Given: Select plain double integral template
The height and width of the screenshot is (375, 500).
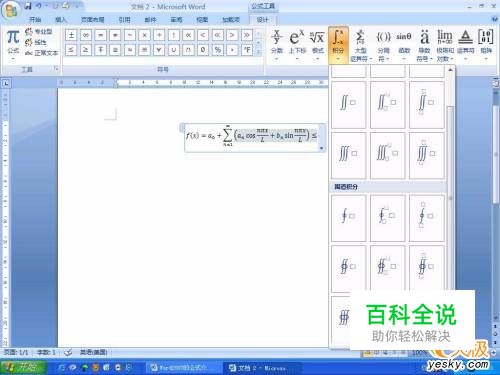Looking at the screenshot, I should pyautogui.click(x=348, y=105).
